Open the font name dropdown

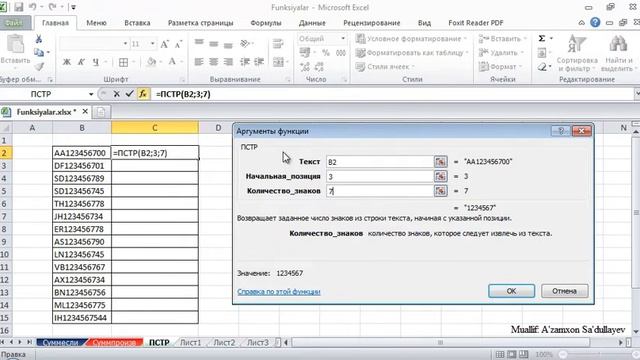pos(125,44)
